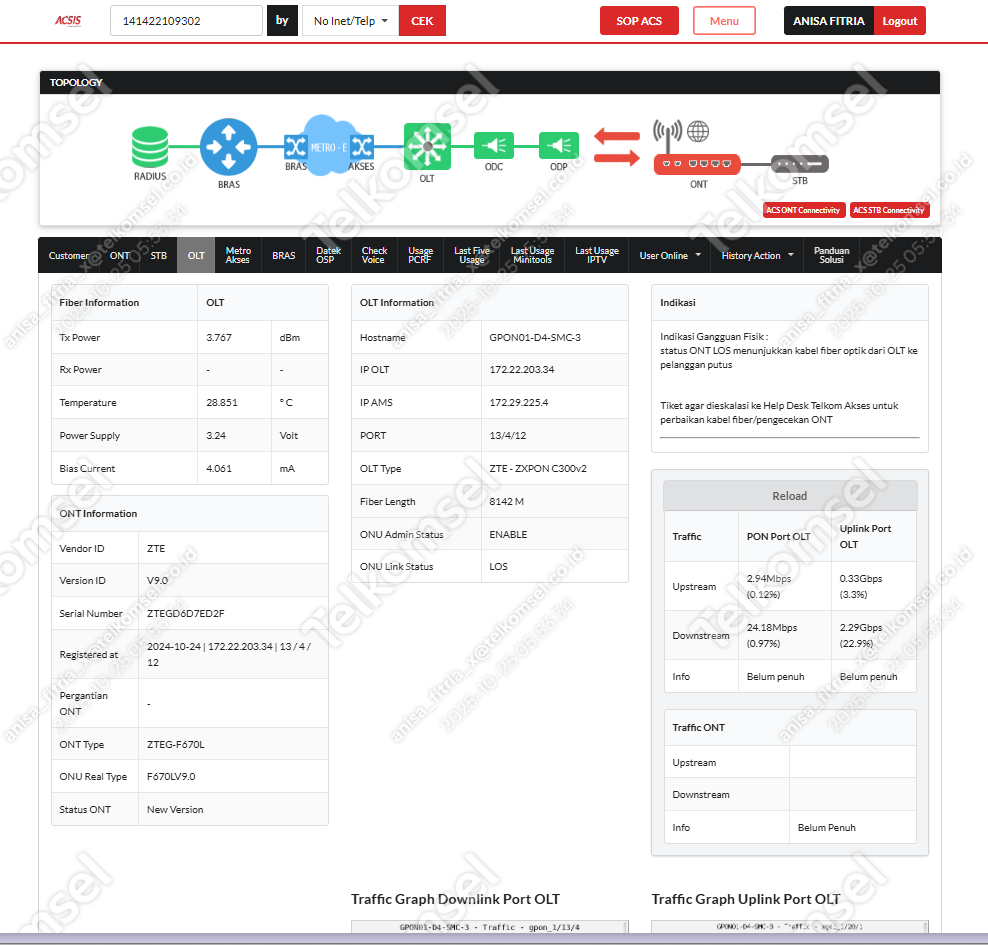Select ONT Type value ZTEG-F670L

pyautogui.click(x=176, y=745)
